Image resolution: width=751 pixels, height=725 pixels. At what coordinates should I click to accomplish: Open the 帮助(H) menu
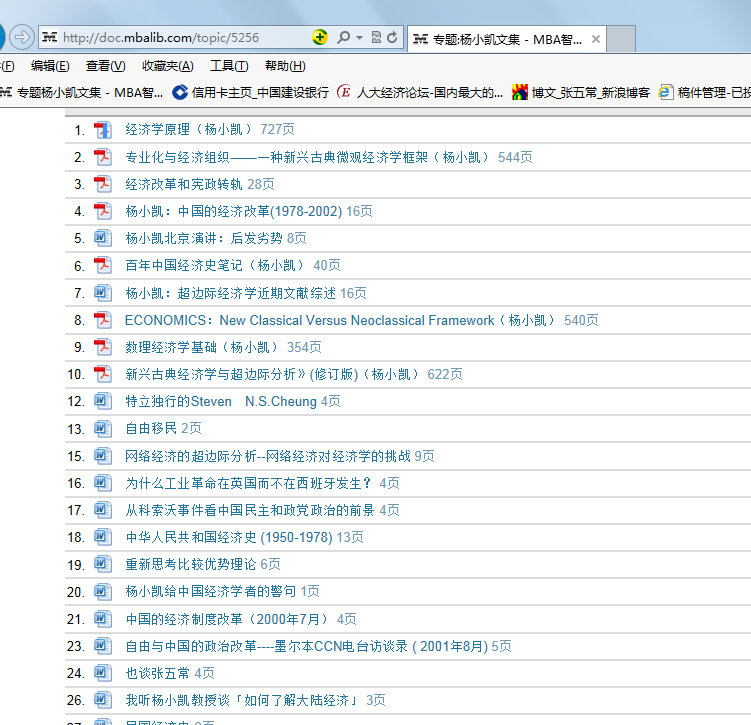[285, 66]
